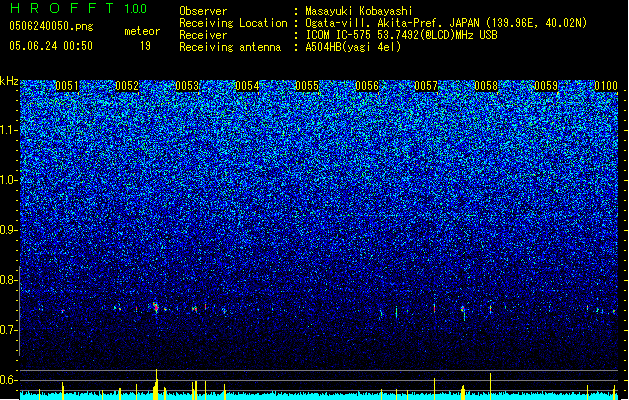The image size is (629, 400).
Task: Click the 0.8 kHz axis label
Action: point(9,280)
